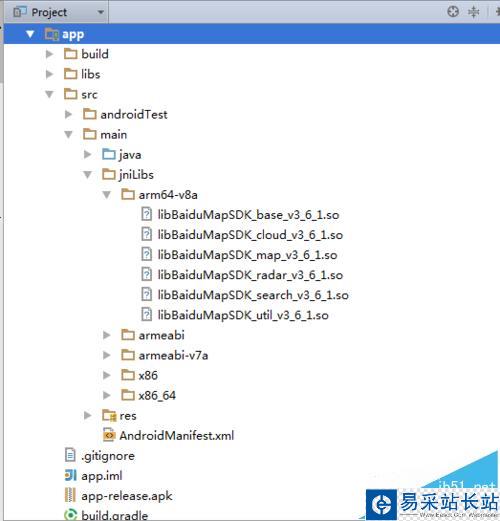Viewport: 500px width, 521px height.
Task: Click the jniLibs folder icon
Action: (x=109, y=174)
